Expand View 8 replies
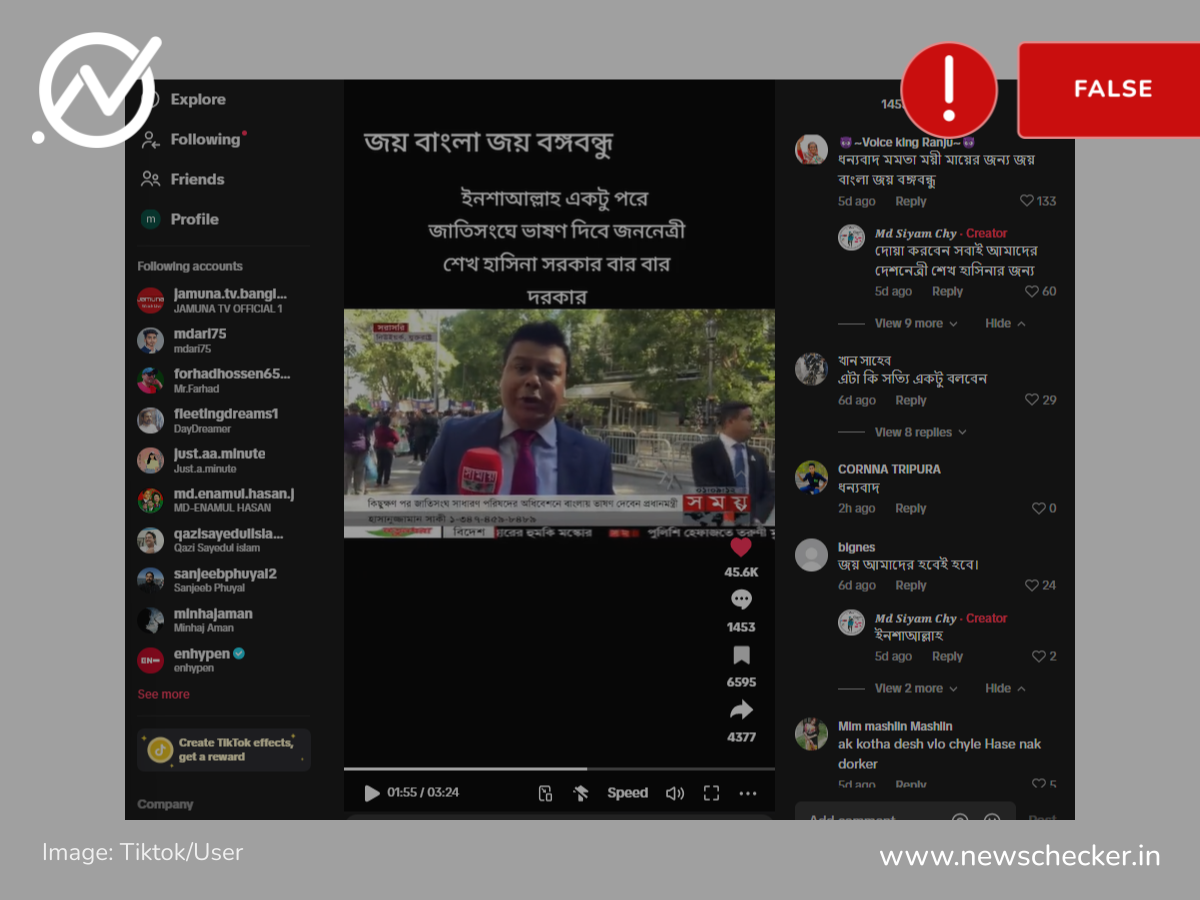The height and width of the screenshot is (900, 1200). [921, 432]
